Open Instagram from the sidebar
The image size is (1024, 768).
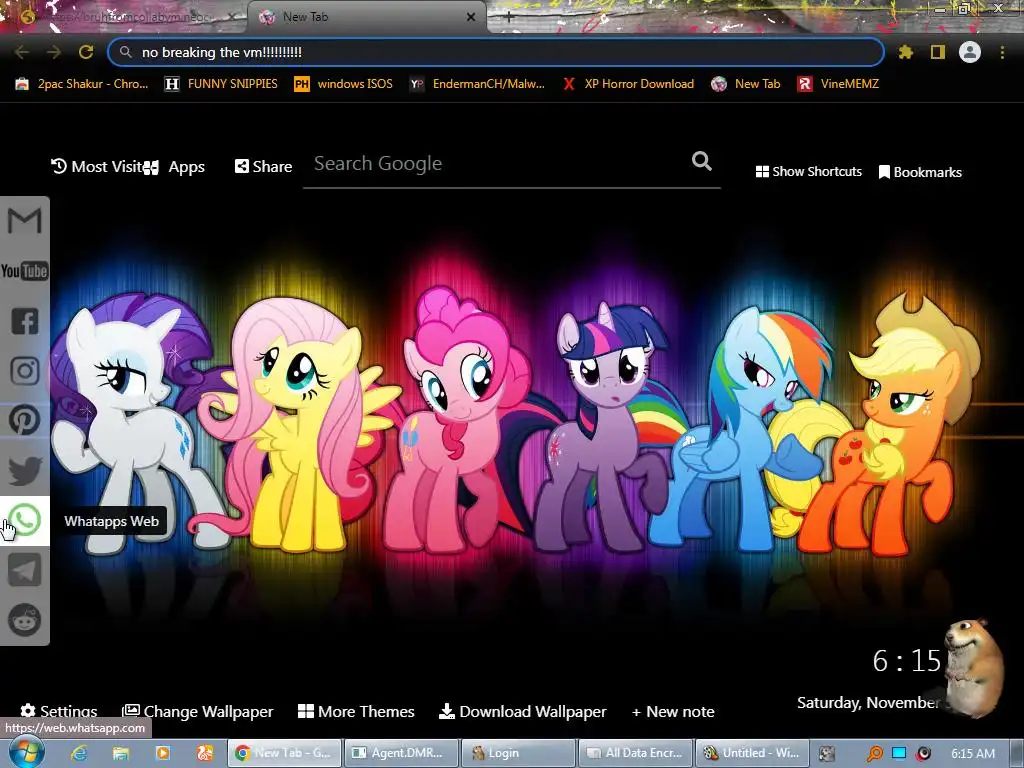(25, 371)
